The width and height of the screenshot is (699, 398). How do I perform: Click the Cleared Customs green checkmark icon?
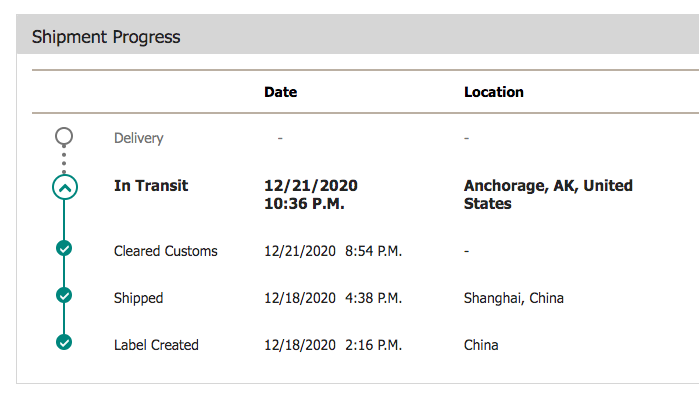64,248
